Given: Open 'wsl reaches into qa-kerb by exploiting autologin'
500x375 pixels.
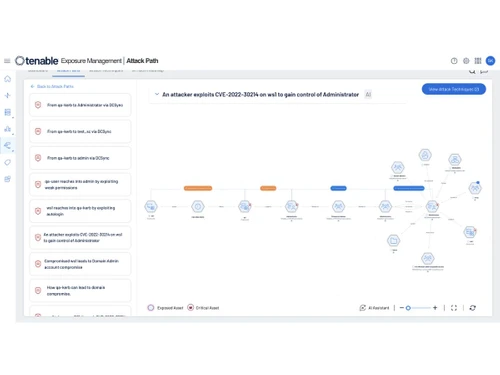Looking at the screenshot, I should tap(80, 211).
